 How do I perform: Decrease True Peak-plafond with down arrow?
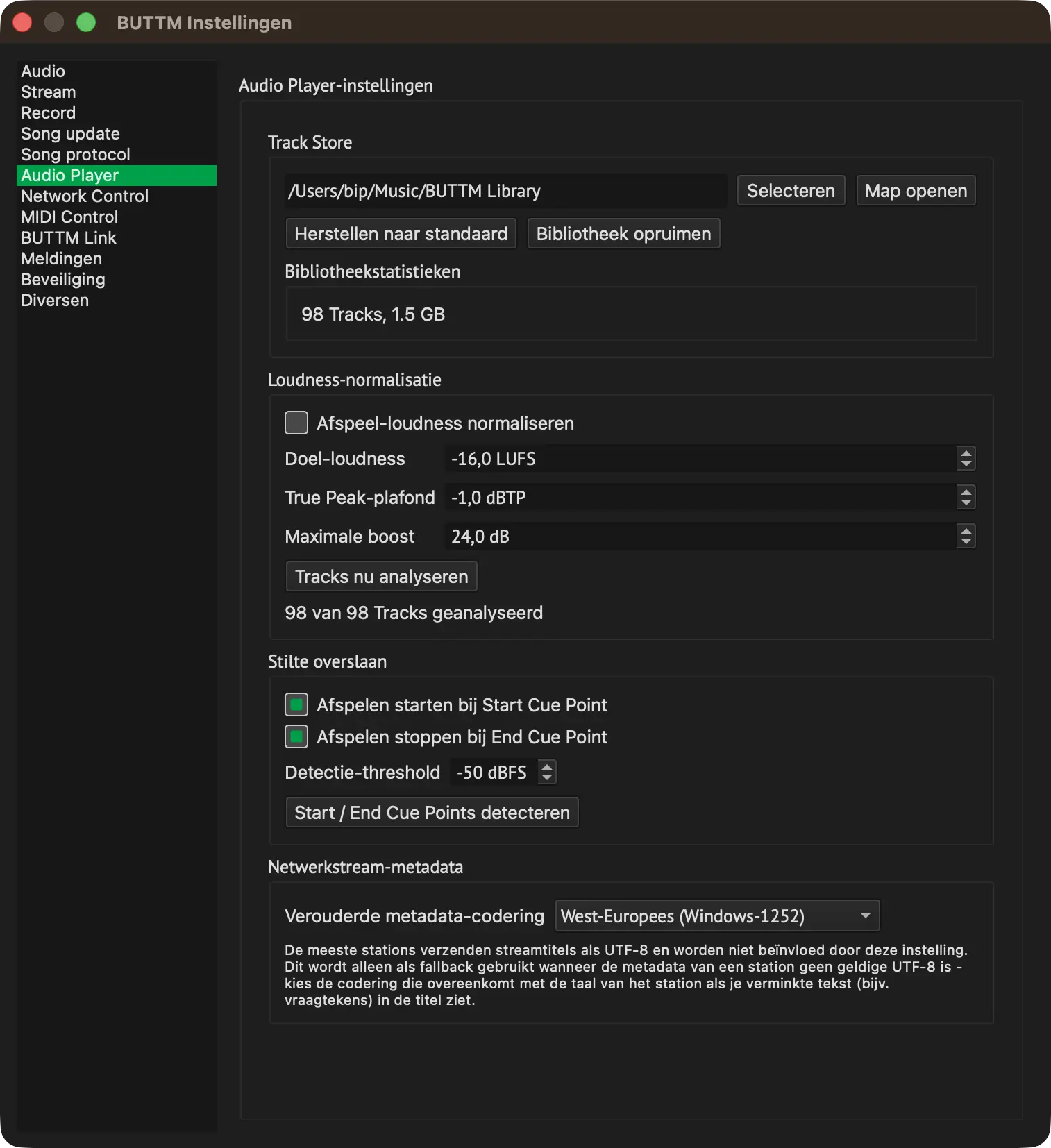(x=966, y=504)
